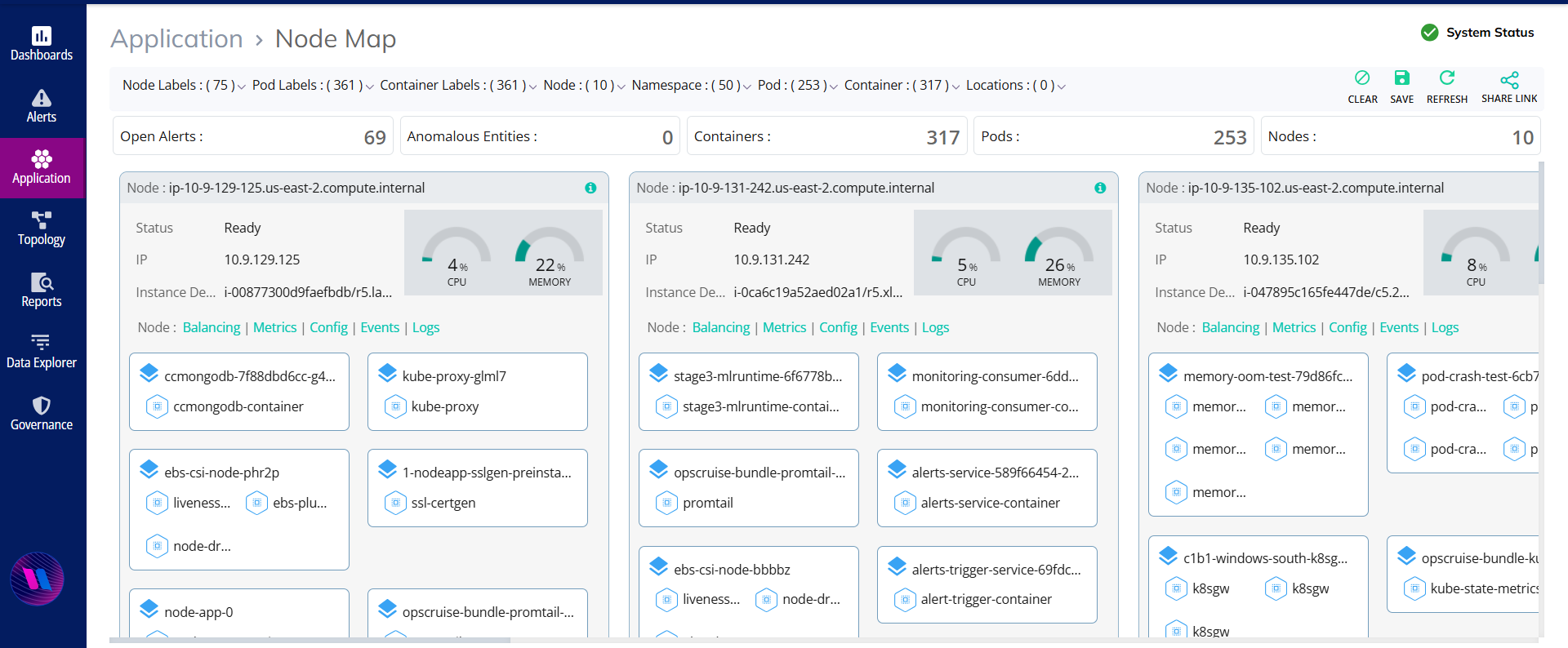Open Balancing for node ip-10-9-135-102

1231,327
